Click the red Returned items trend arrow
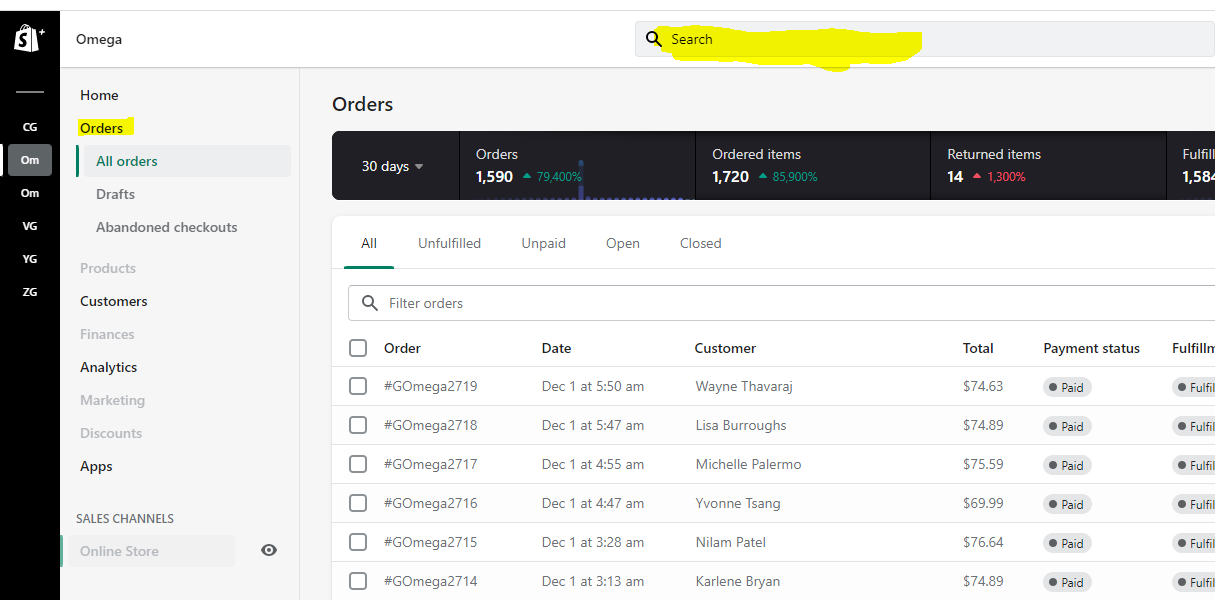The height and width of the screenshot is (600, 1215). (977, 177)
